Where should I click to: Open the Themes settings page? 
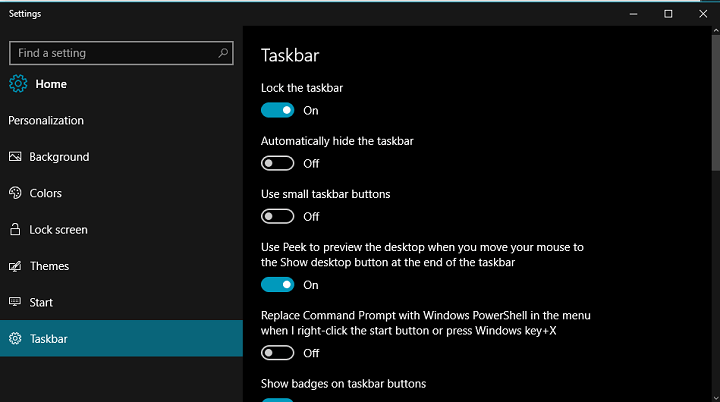121,266
